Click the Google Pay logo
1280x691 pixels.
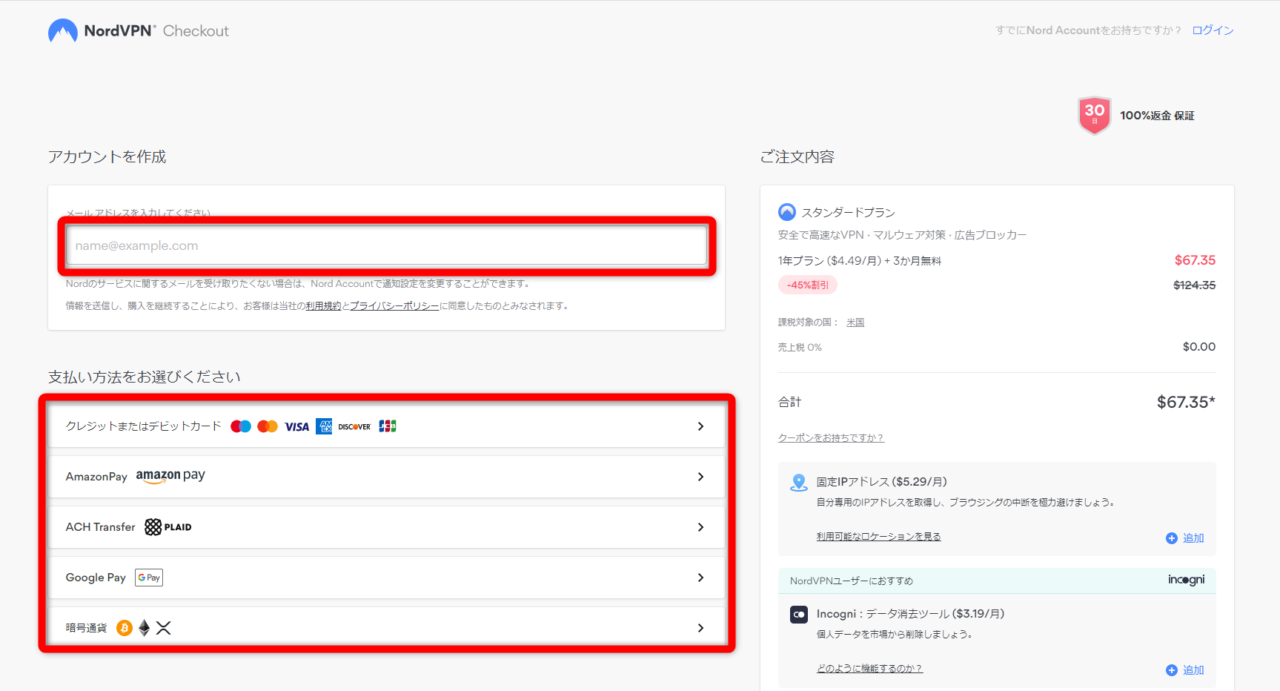149,578
